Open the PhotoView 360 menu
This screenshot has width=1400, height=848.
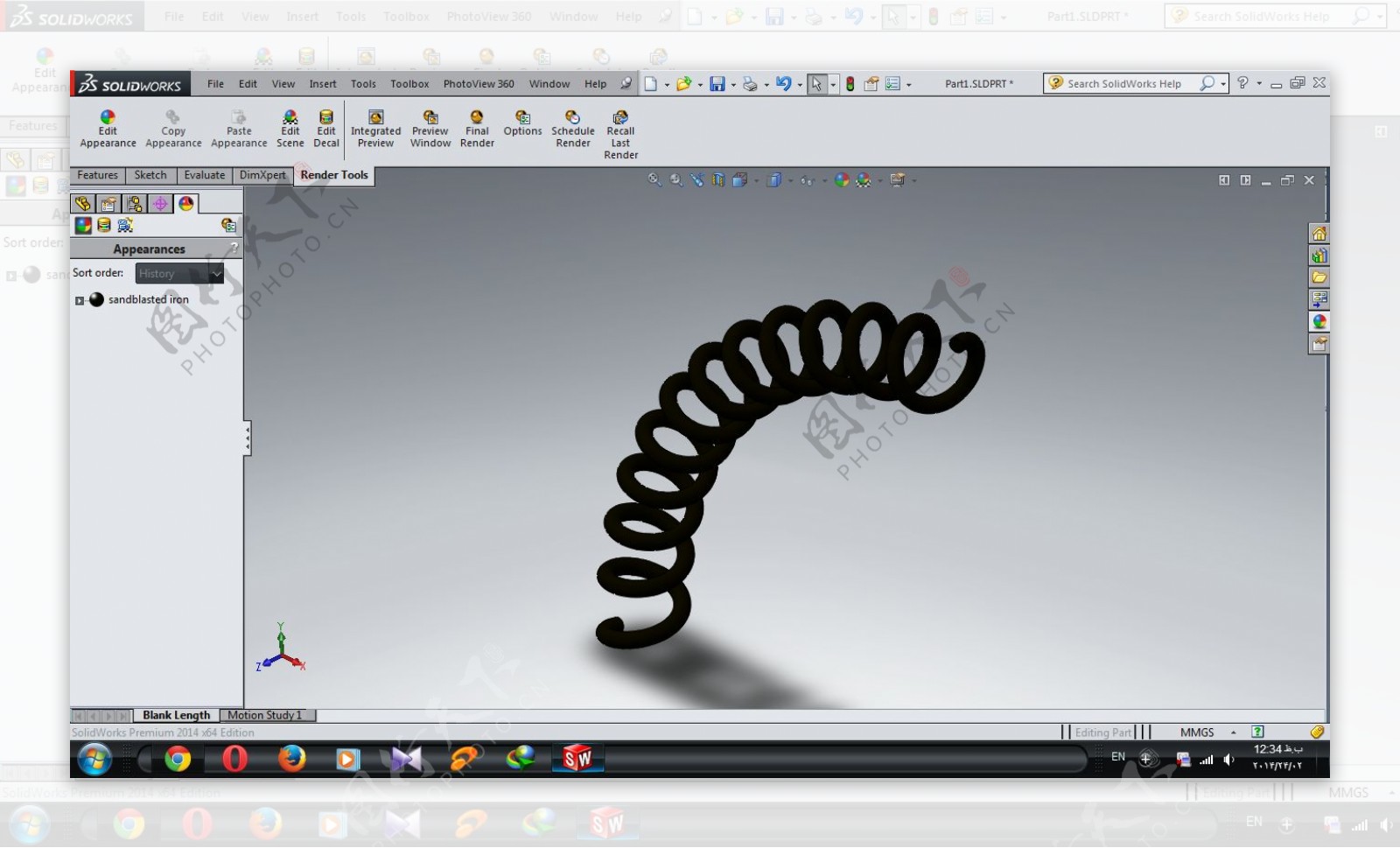[x=479, y=84]
